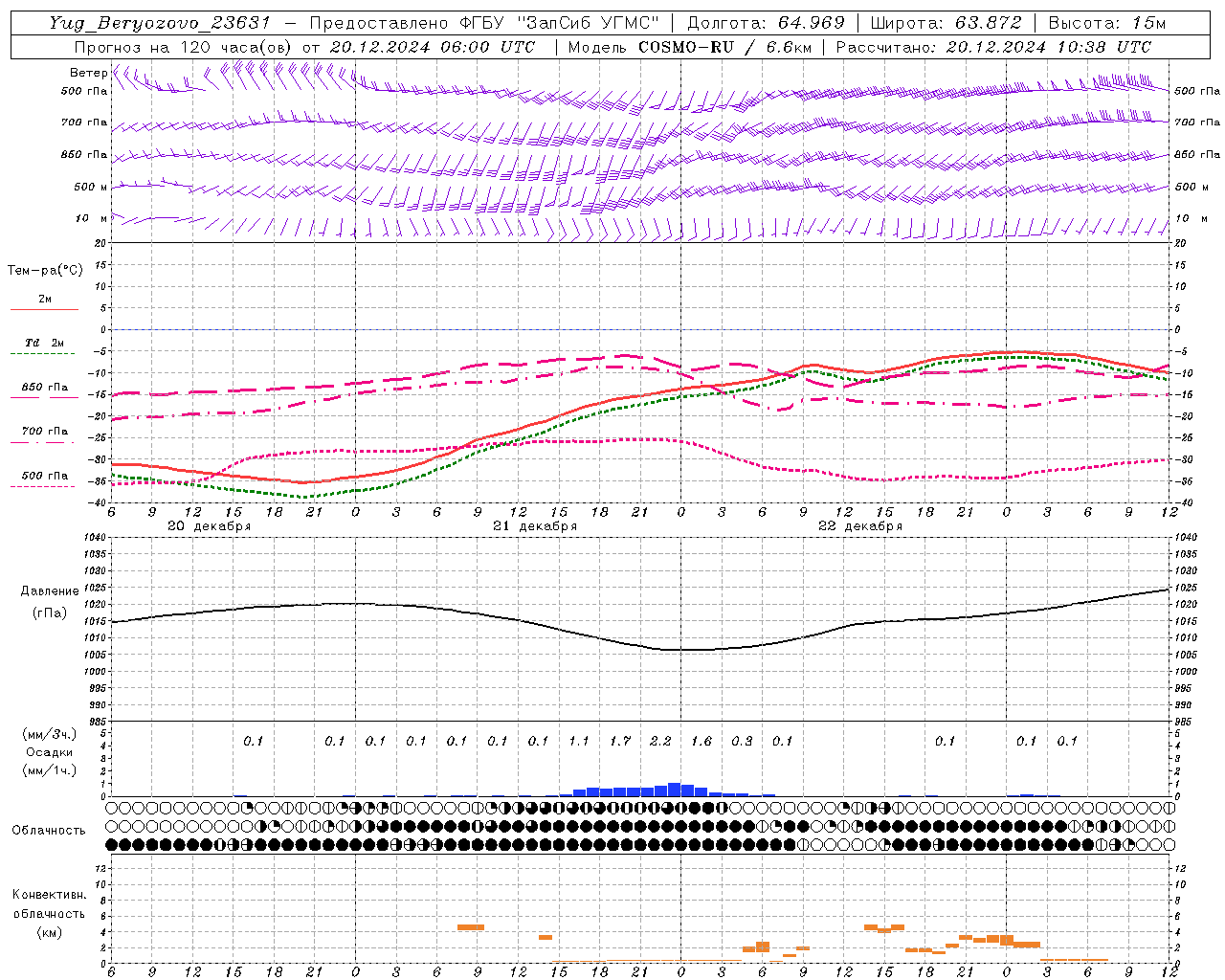Image resolution: width=1225 pixels, height=980 pixels.
Task: Click the (мм/3ч.) unit label
Action: pyautogui.click(x=49, y=735)
